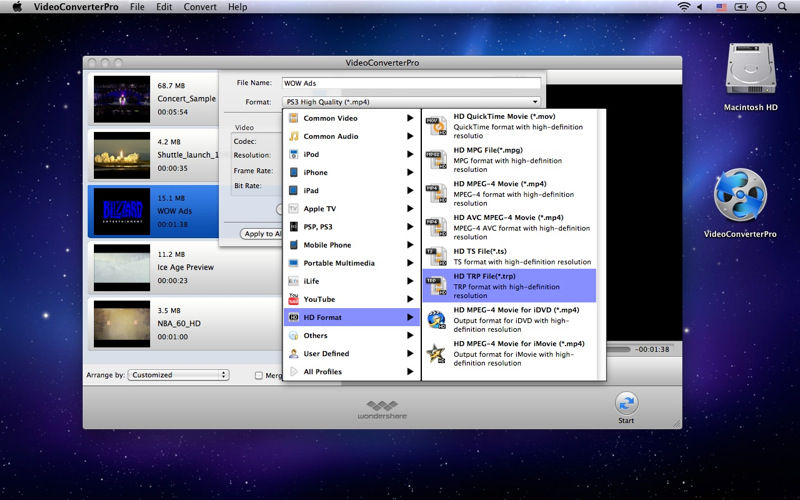
Task: Select the NBA_60_HD video thumbnail
Action: tap(122, 323)
